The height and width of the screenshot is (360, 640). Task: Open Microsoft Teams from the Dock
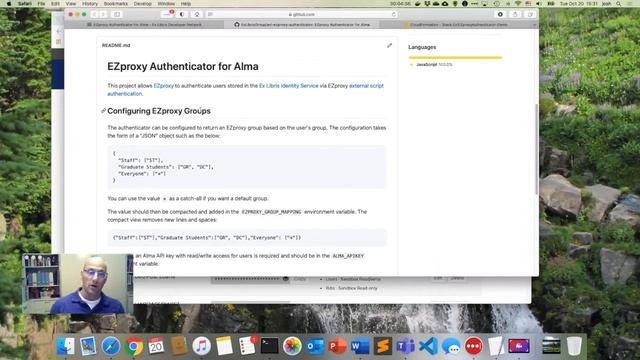click(x=405, y=347)
